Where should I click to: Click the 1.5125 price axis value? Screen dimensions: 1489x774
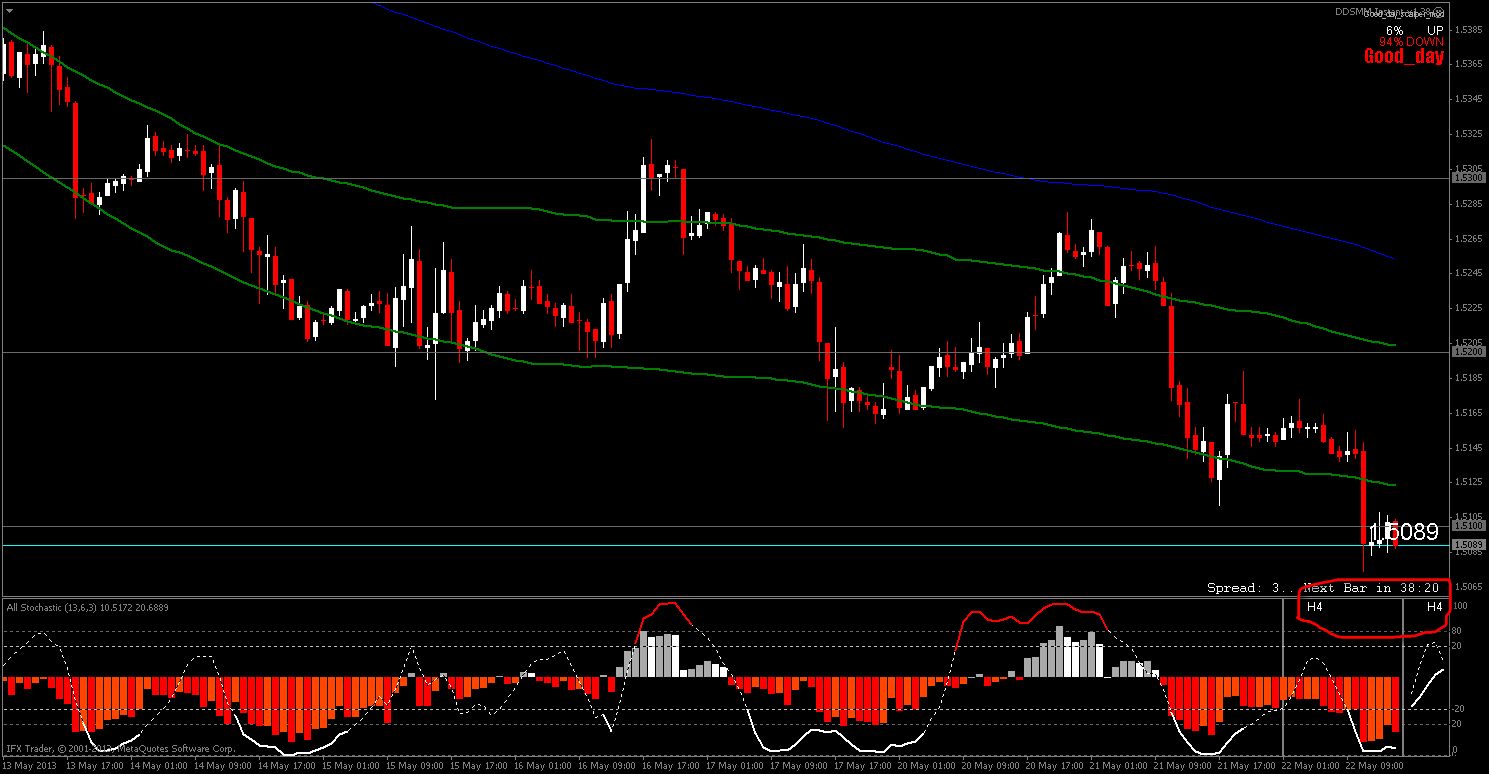[1468, 482]
